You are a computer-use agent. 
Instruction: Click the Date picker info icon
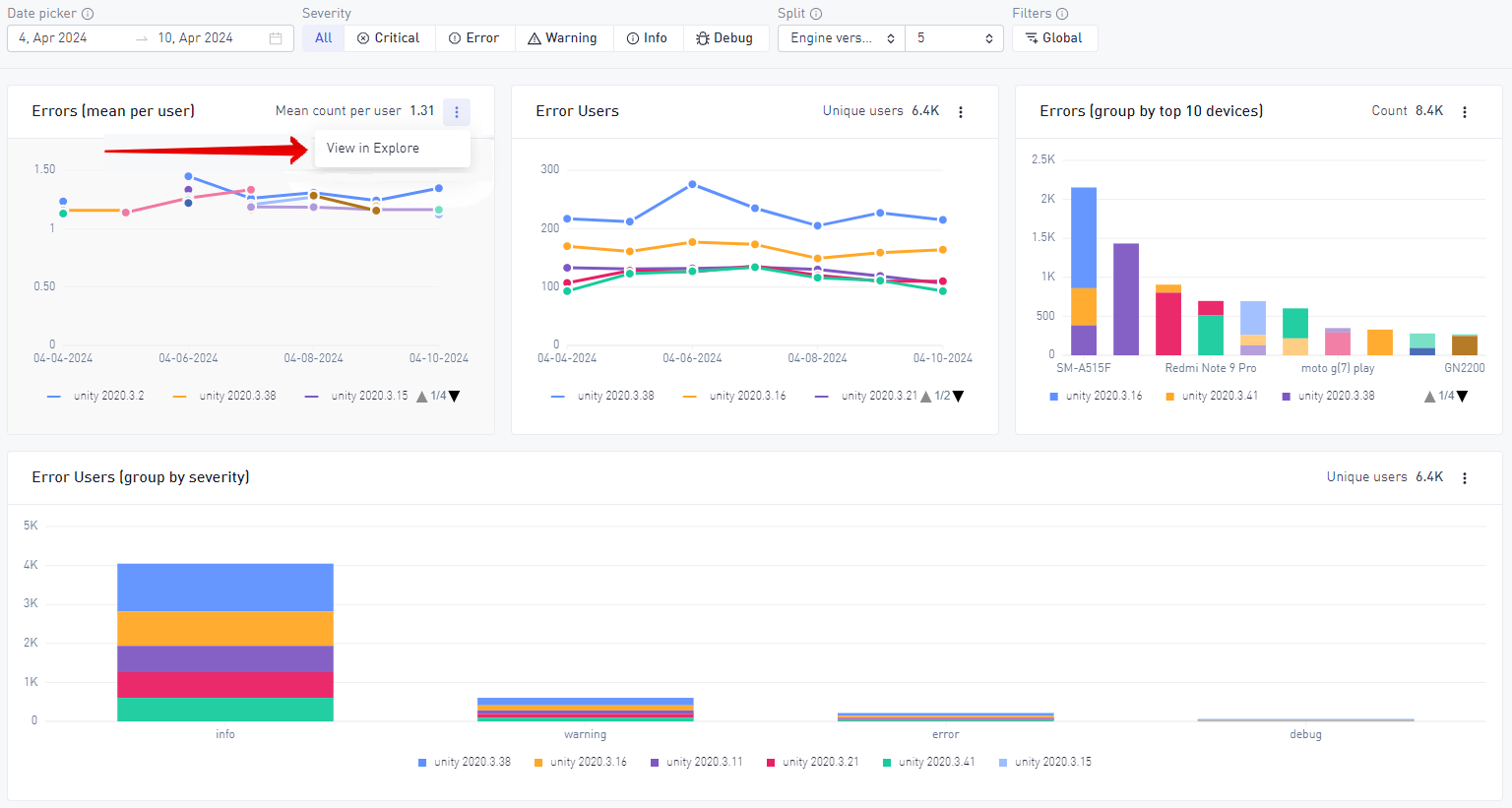pos(88,14)
